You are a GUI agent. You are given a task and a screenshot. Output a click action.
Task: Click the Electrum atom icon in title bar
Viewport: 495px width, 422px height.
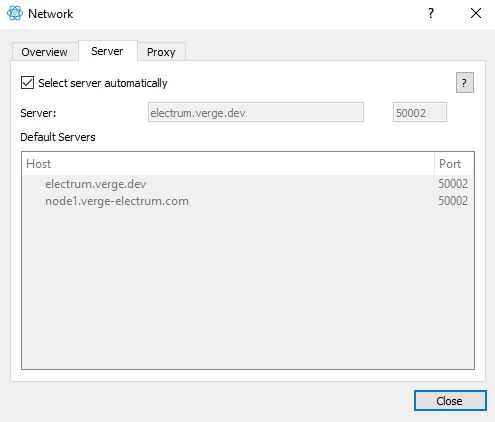pos(15,13)
